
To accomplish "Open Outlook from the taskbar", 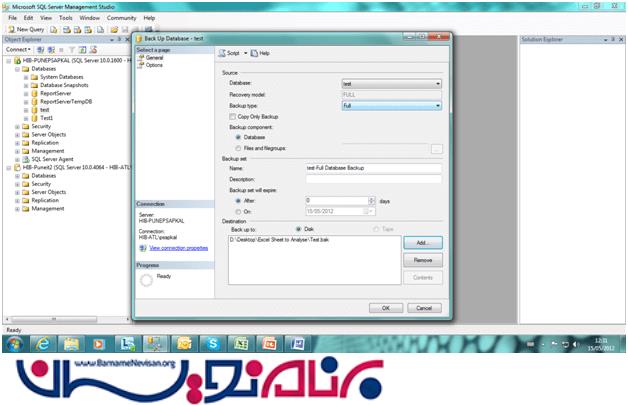I will pyautogui.click(x=184, y=344).
